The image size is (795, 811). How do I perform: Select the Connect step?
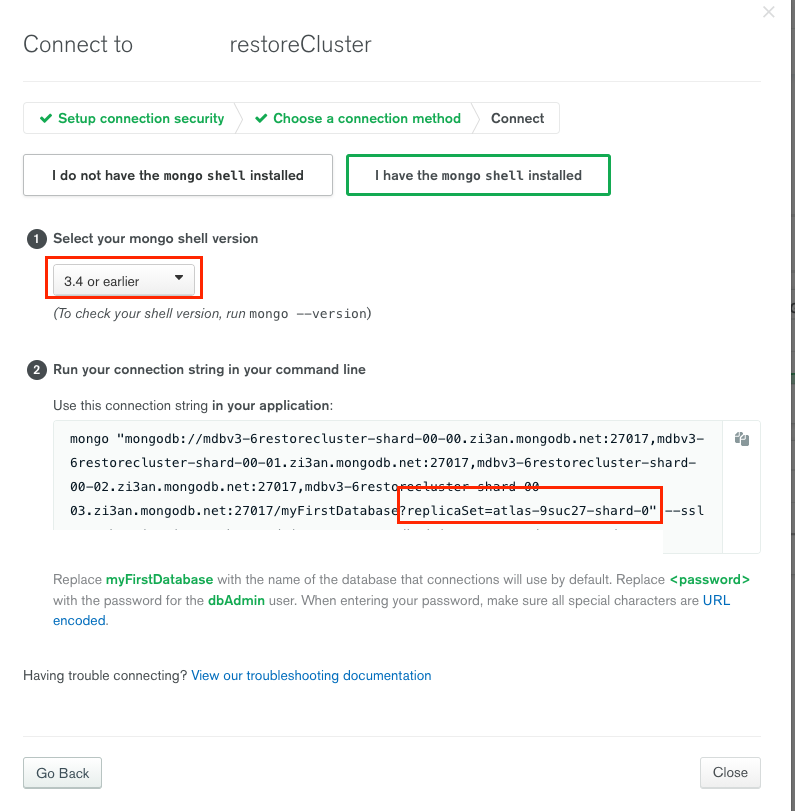517,118
